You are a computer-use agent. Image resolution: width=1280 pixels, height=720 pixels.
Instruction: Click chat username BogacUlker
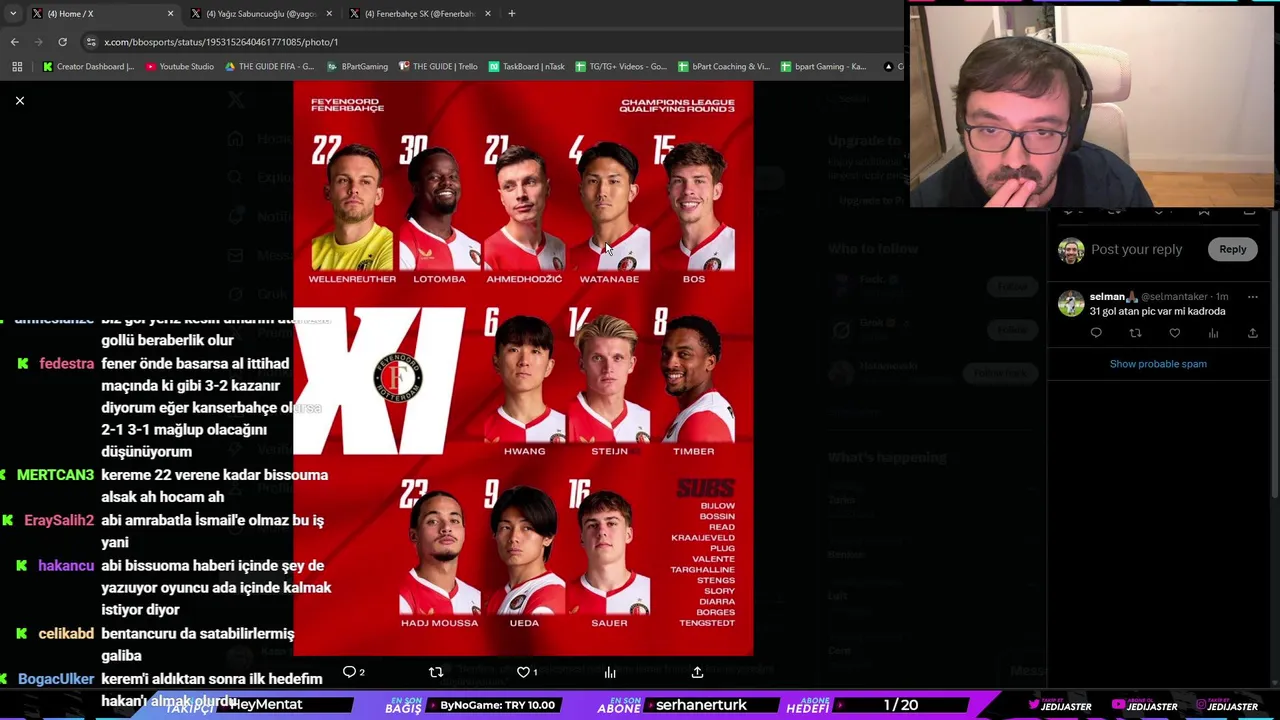(x=56, y=679)
